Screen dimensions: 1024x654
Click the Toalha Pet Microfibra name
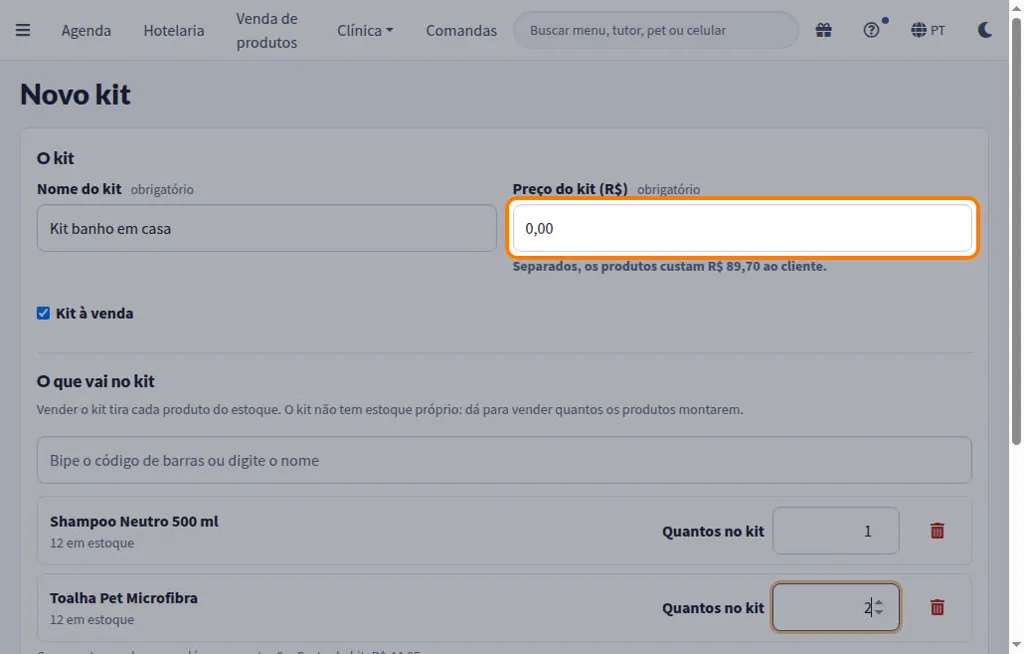point(123,598)
